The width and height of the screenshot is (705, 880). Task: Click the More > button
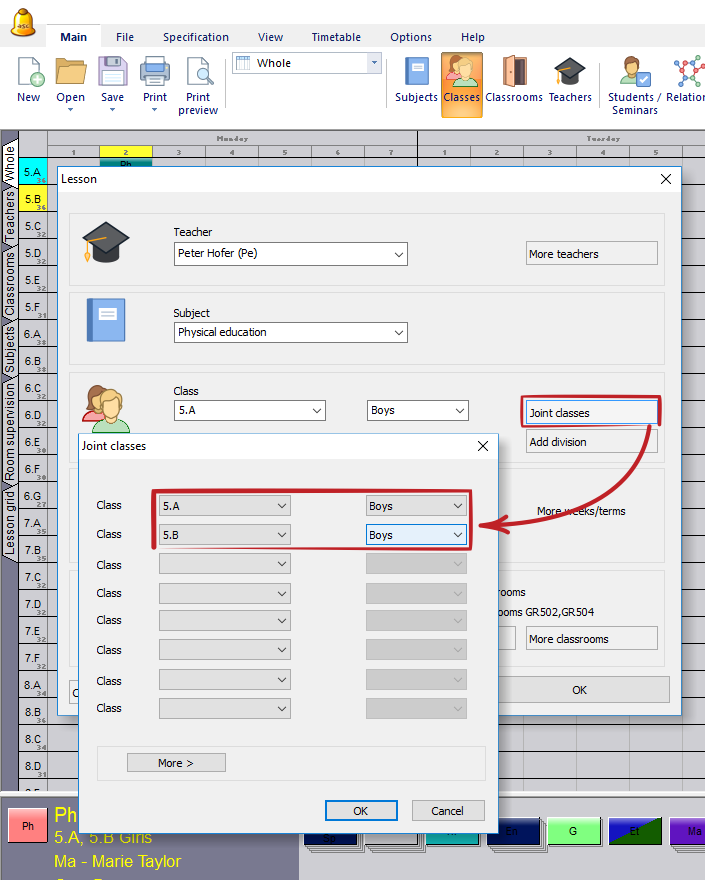pyautogui.click(x=176, y=763)
